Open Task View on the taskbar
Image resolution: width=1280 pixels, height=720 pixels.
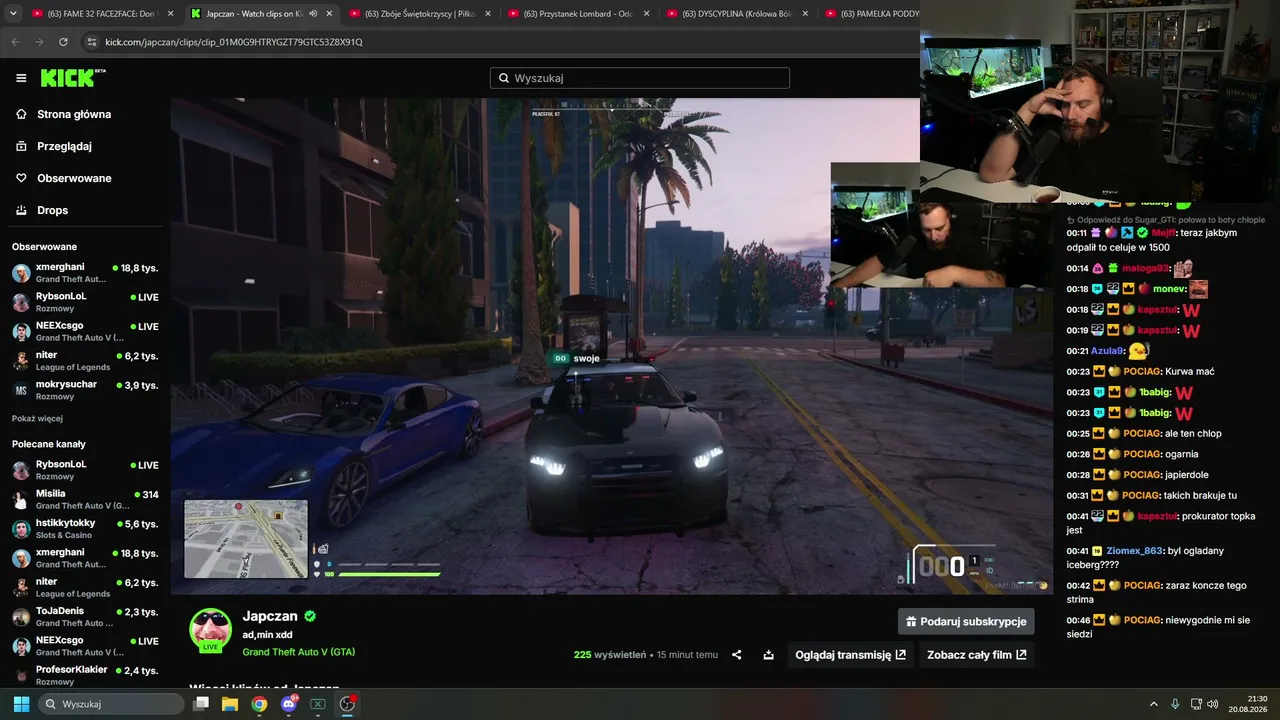[x=201, y=704]
